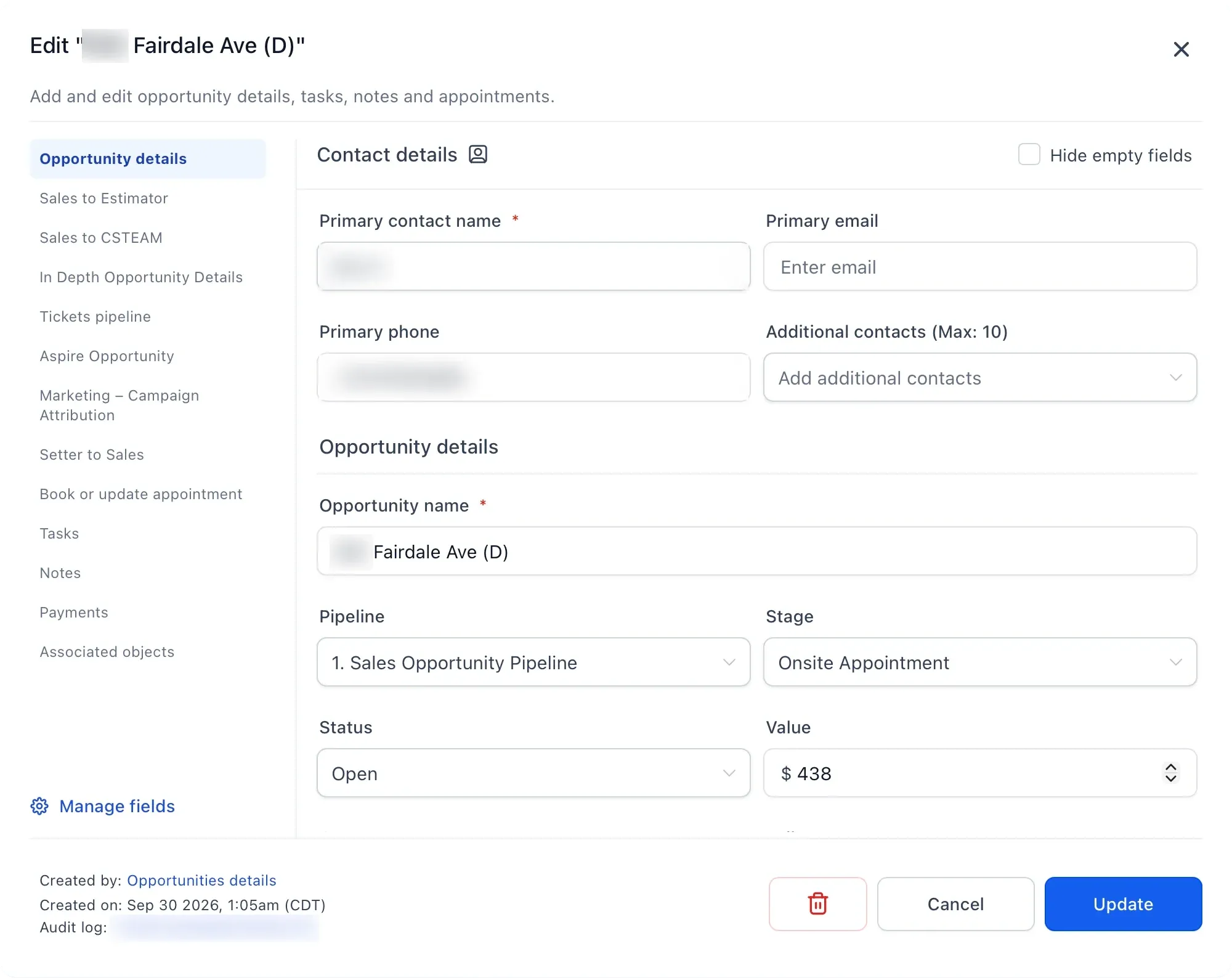Click the Value field stepper arrows
The width and height of the screenshot is (1232, 978).
pos(1170,773)
